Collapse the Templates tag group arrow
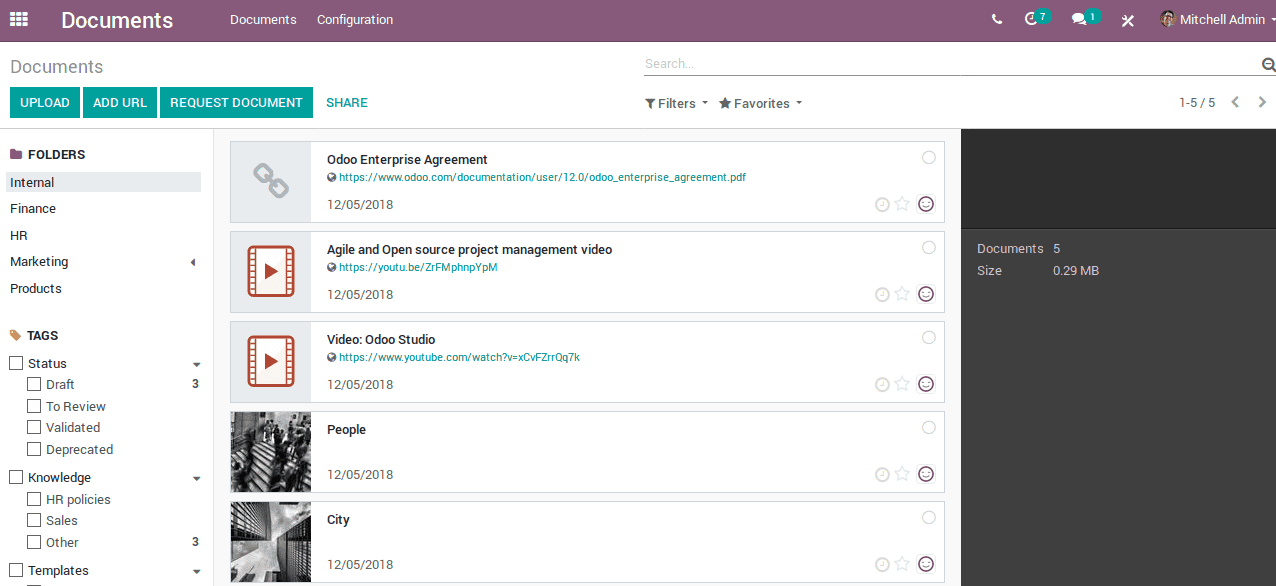This screenshot has width=1276, height=586. [x=196, y=572]
